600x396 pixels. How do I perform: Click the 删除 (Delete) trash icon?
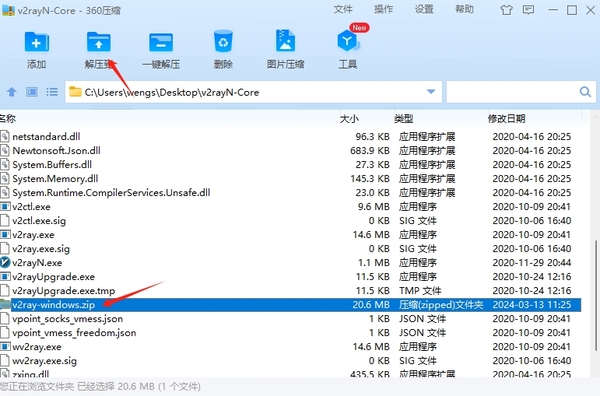point(223,41)
